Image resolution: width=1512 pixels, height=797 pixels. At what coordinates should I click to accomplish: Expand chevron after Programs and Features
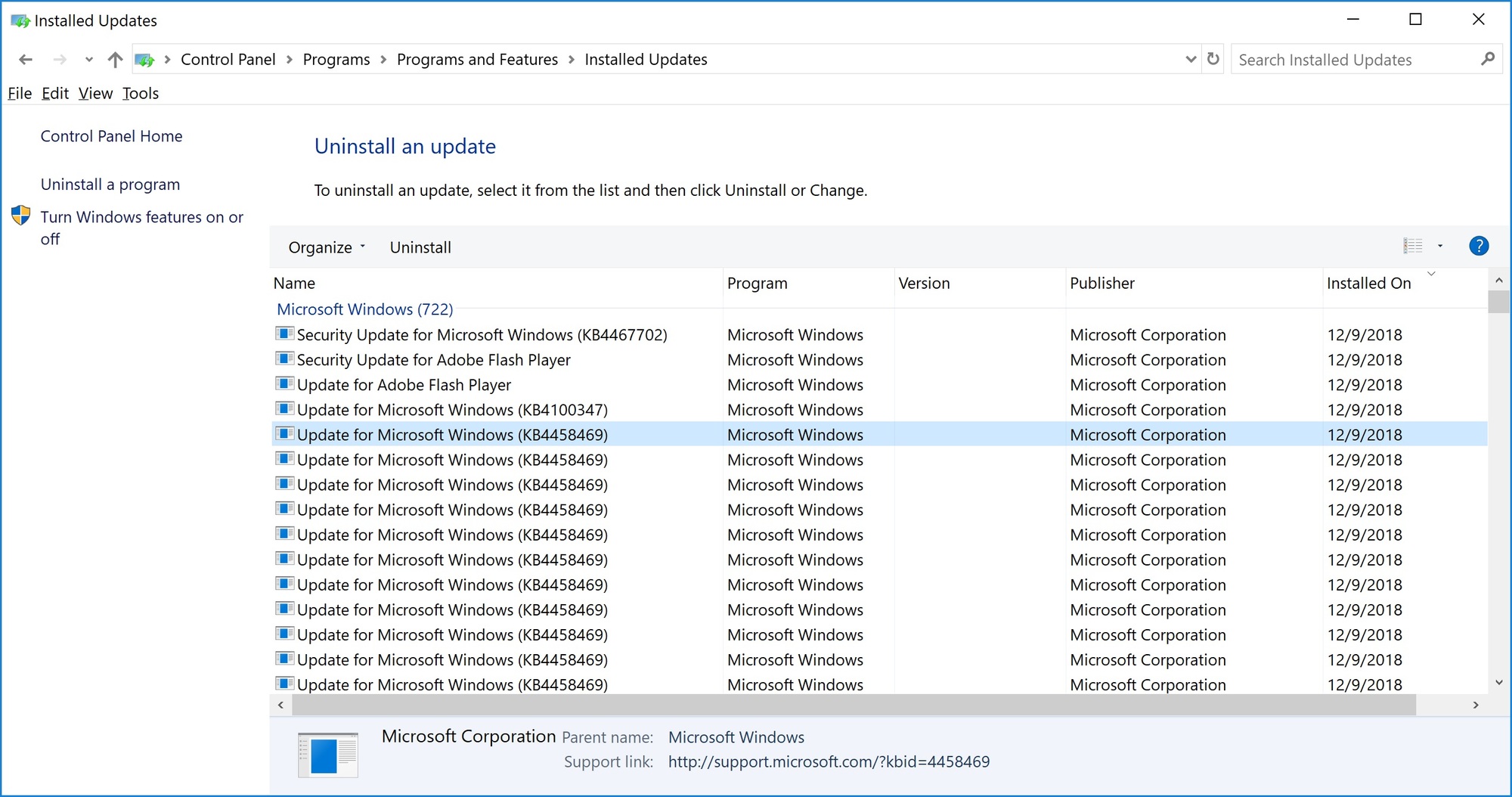point(572,60)
